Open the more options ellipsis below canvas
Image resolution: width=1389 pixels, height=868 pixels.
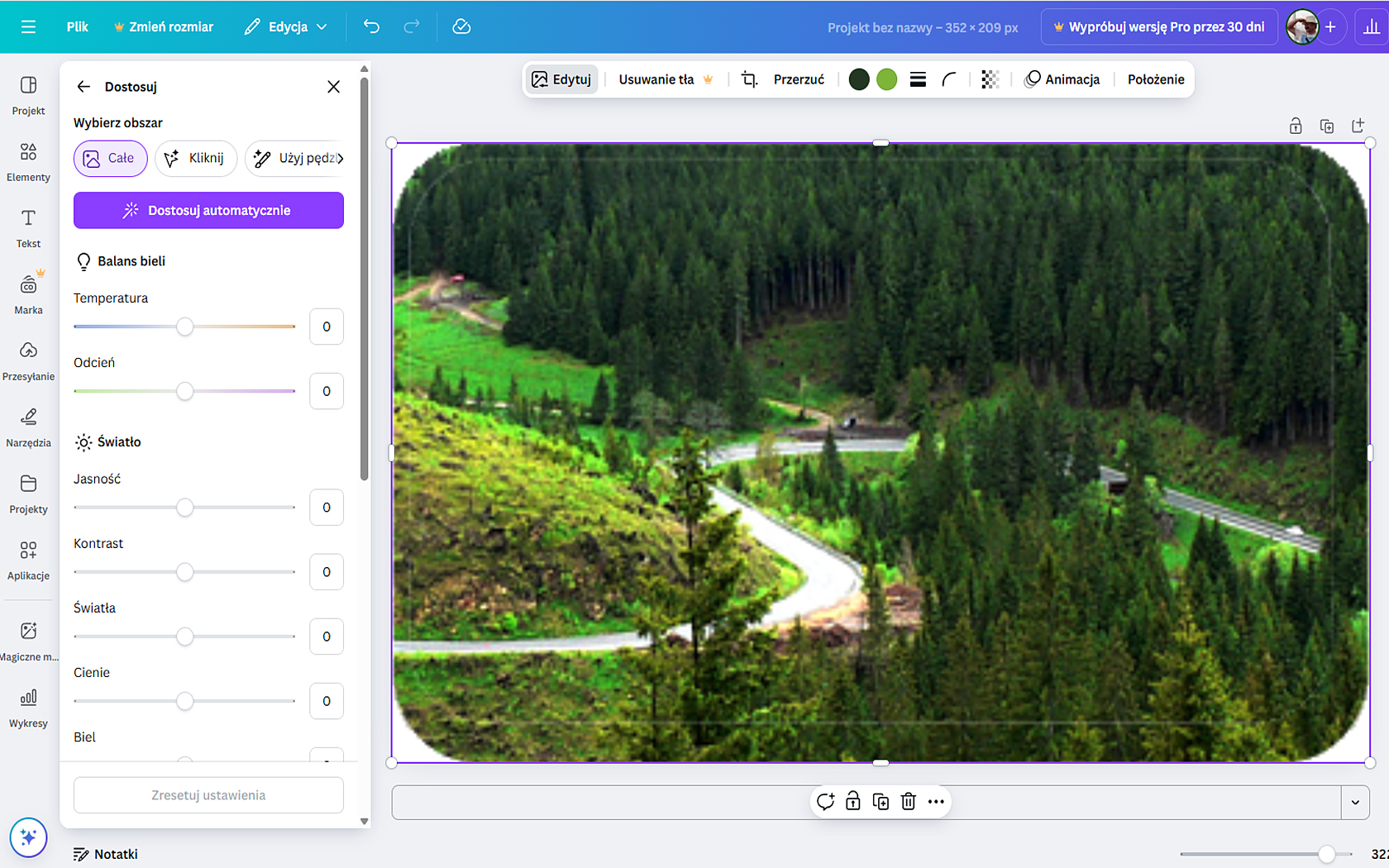tap(936, 801)
